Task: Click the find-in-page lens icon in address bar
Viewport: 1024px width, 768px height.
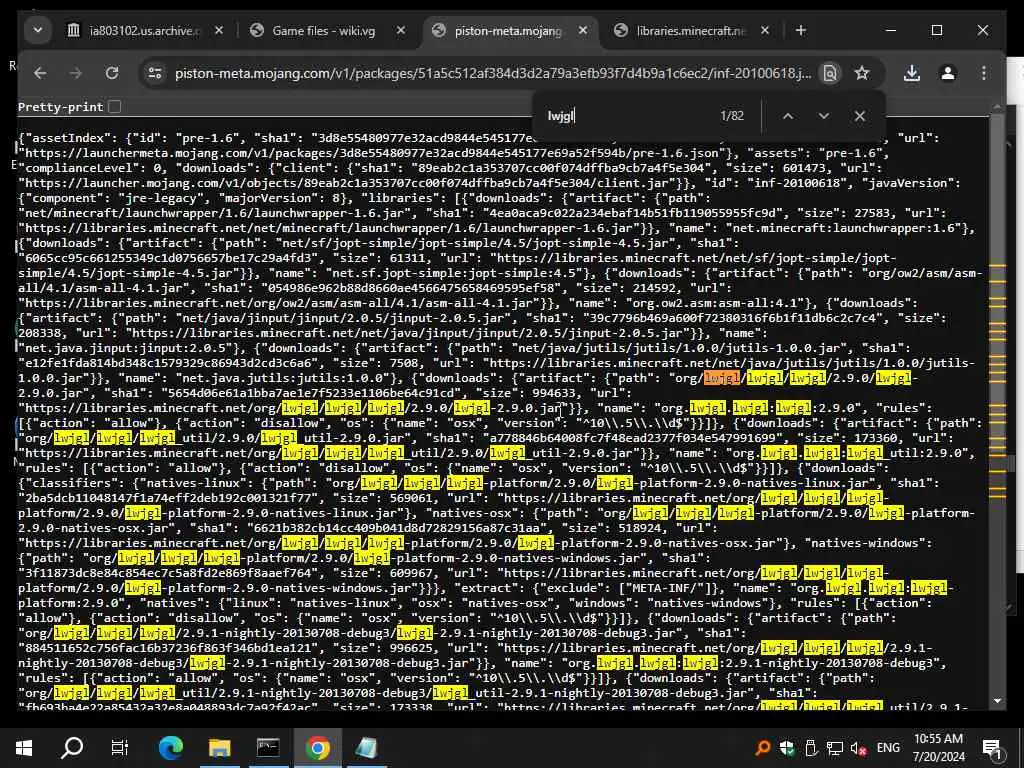Action: [x=829, y=73]
